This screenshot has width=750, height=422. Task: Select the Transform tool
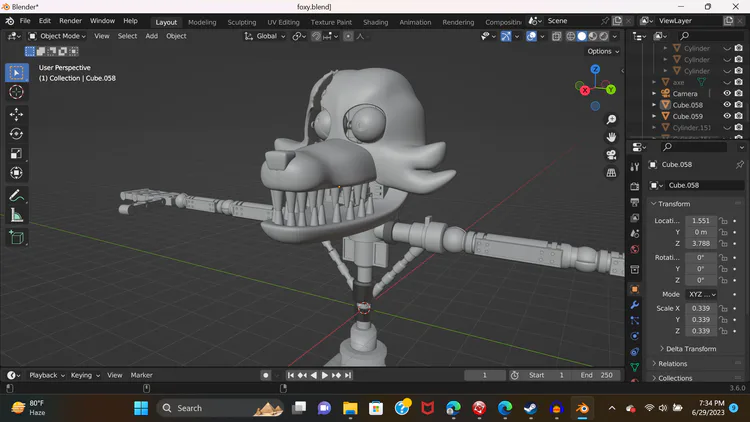[17, 173]
